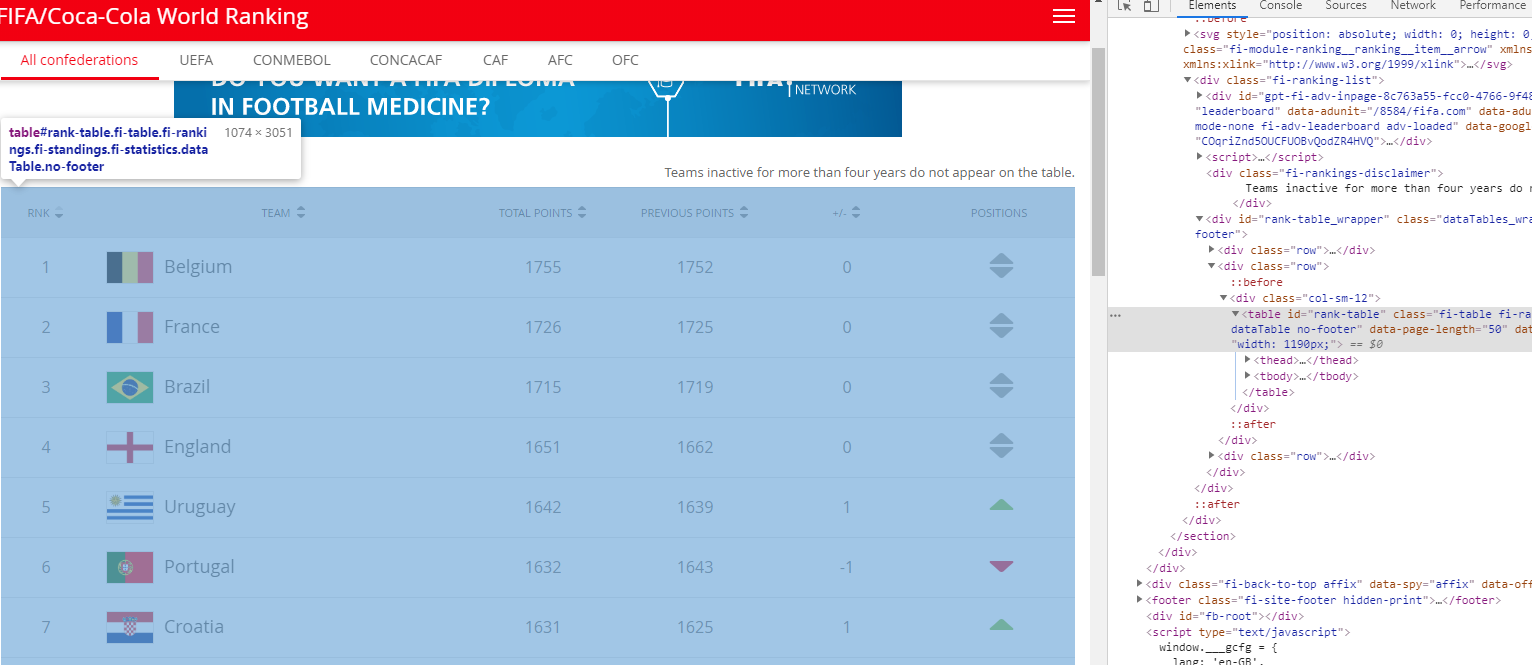Sort table by TEAM column
Screen dimensions: 1532x665
coord(283,213)
